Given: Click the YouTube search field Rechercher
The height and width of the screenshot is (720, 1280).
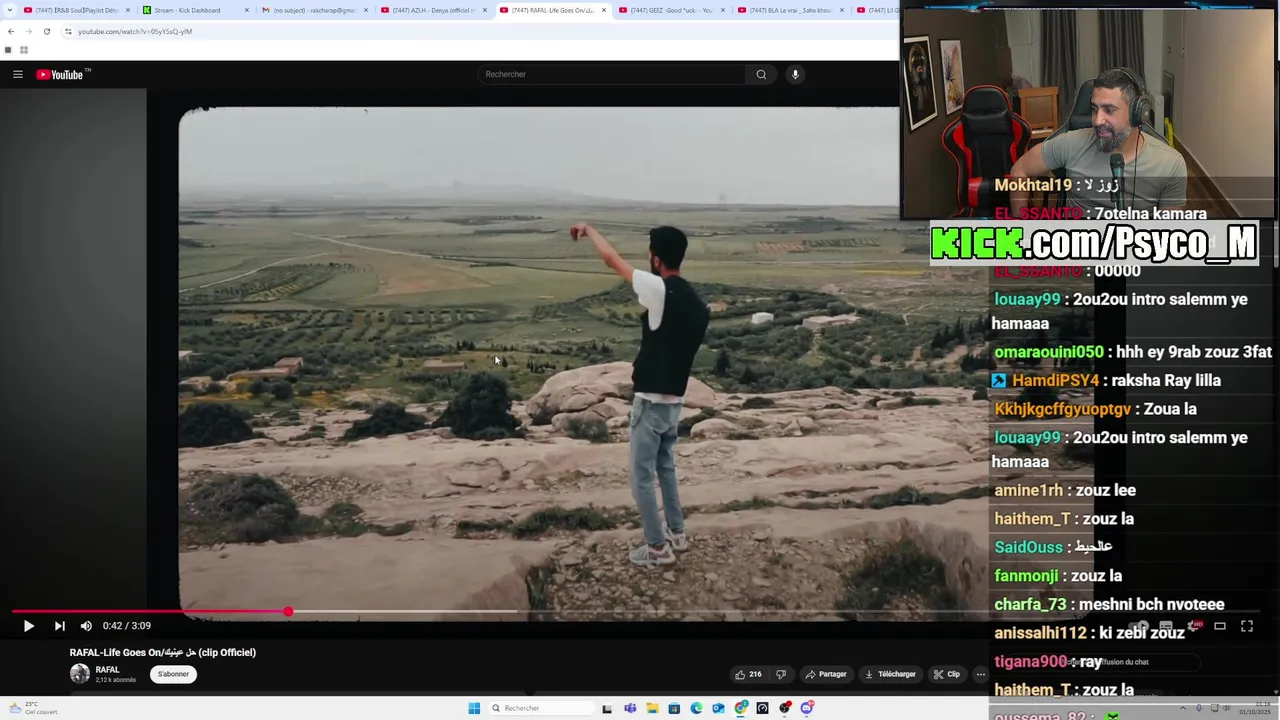Looking at the screenshot, I should tap(612, 74).
